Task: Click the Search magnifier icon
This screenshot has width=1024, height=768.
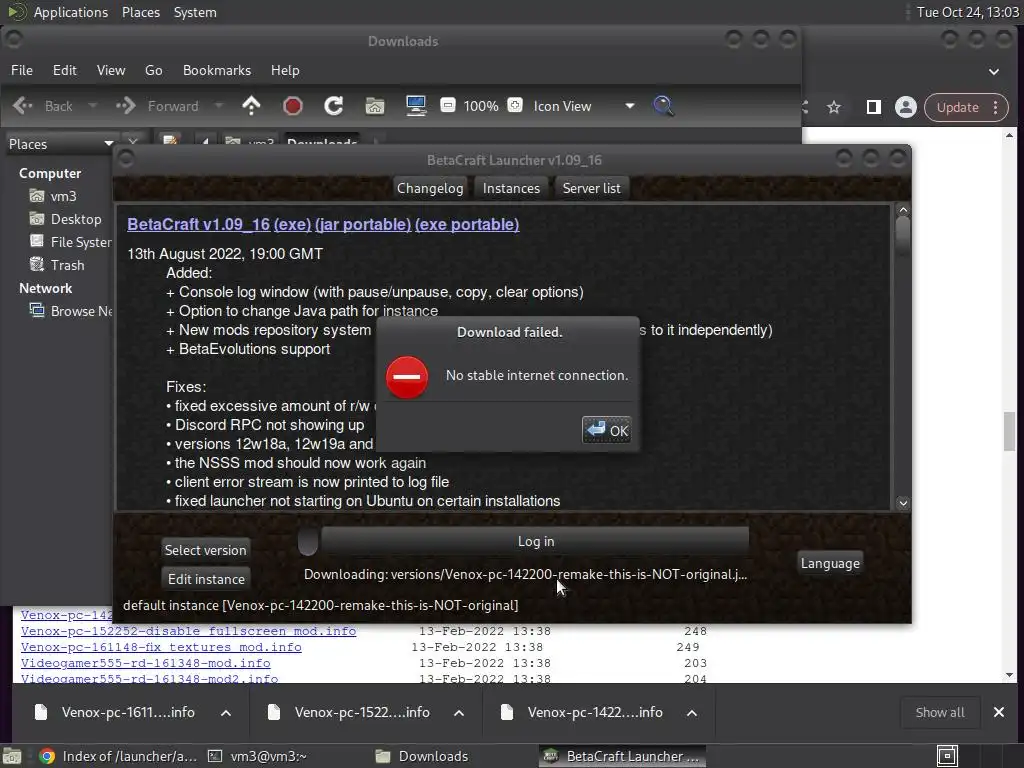Action: pyautogui.click(x=663, y=106)
